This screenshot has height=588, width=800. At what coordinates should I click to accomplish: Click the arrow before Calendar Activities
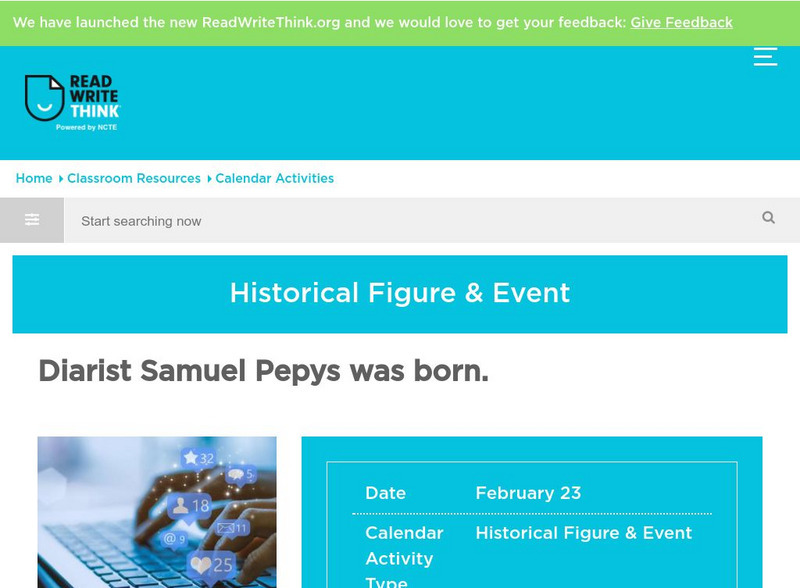(x=209, y=179)
